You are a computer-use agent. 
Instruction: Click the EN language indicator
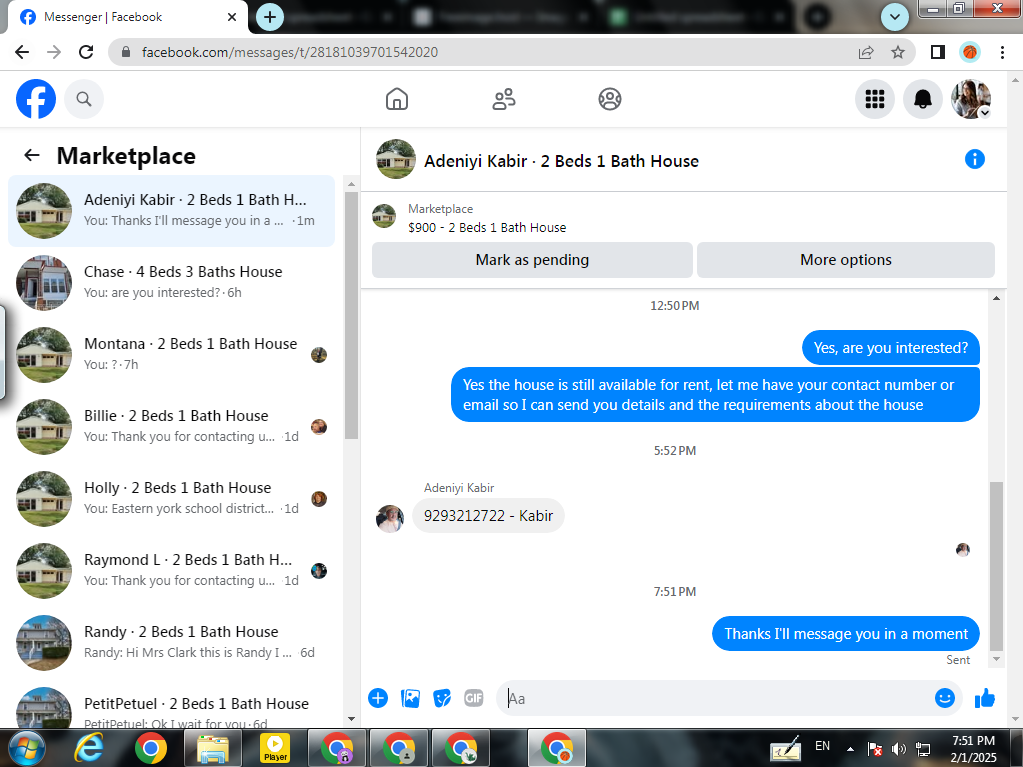[823, 745]
